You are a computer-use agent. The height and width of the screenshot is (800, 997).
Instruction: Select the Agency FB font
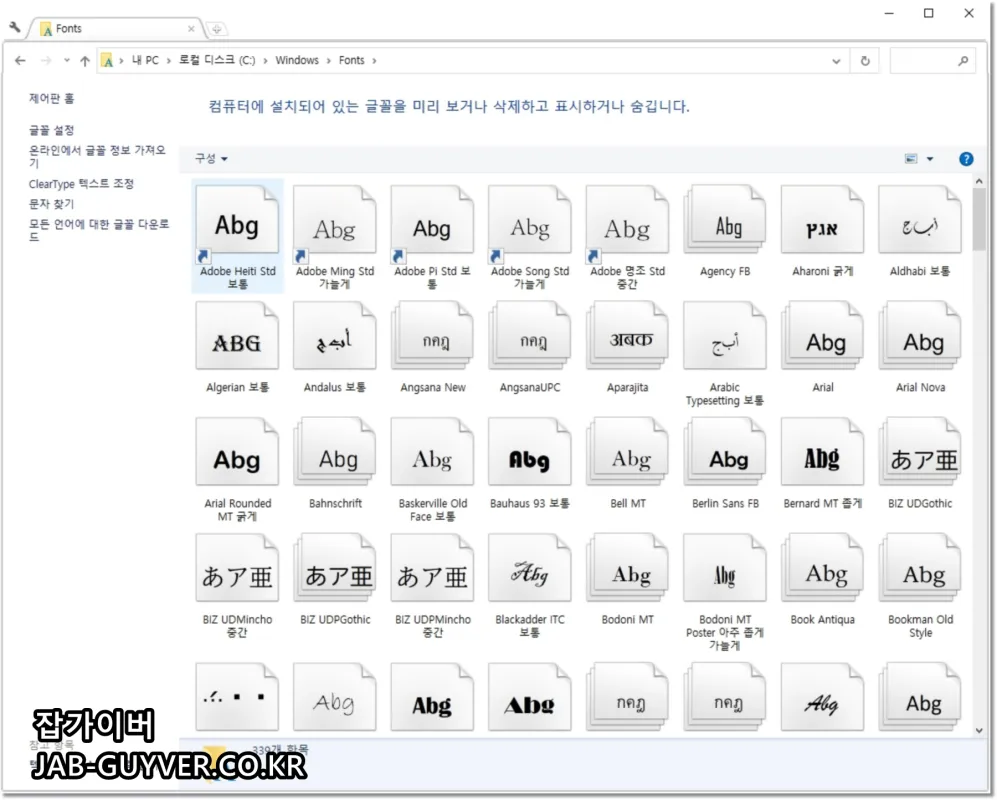(x=724, y=220)
